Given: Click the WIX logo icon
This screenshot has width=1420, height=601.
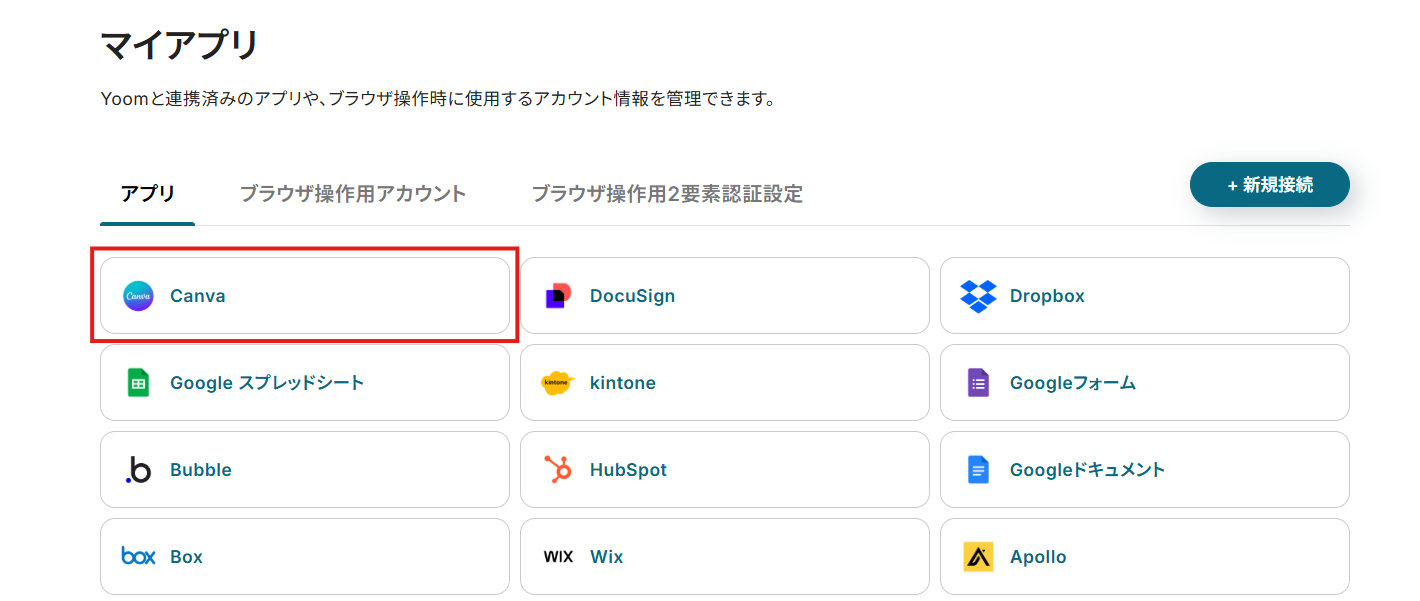Looking at the screenshot, I should tap(558, 557).
